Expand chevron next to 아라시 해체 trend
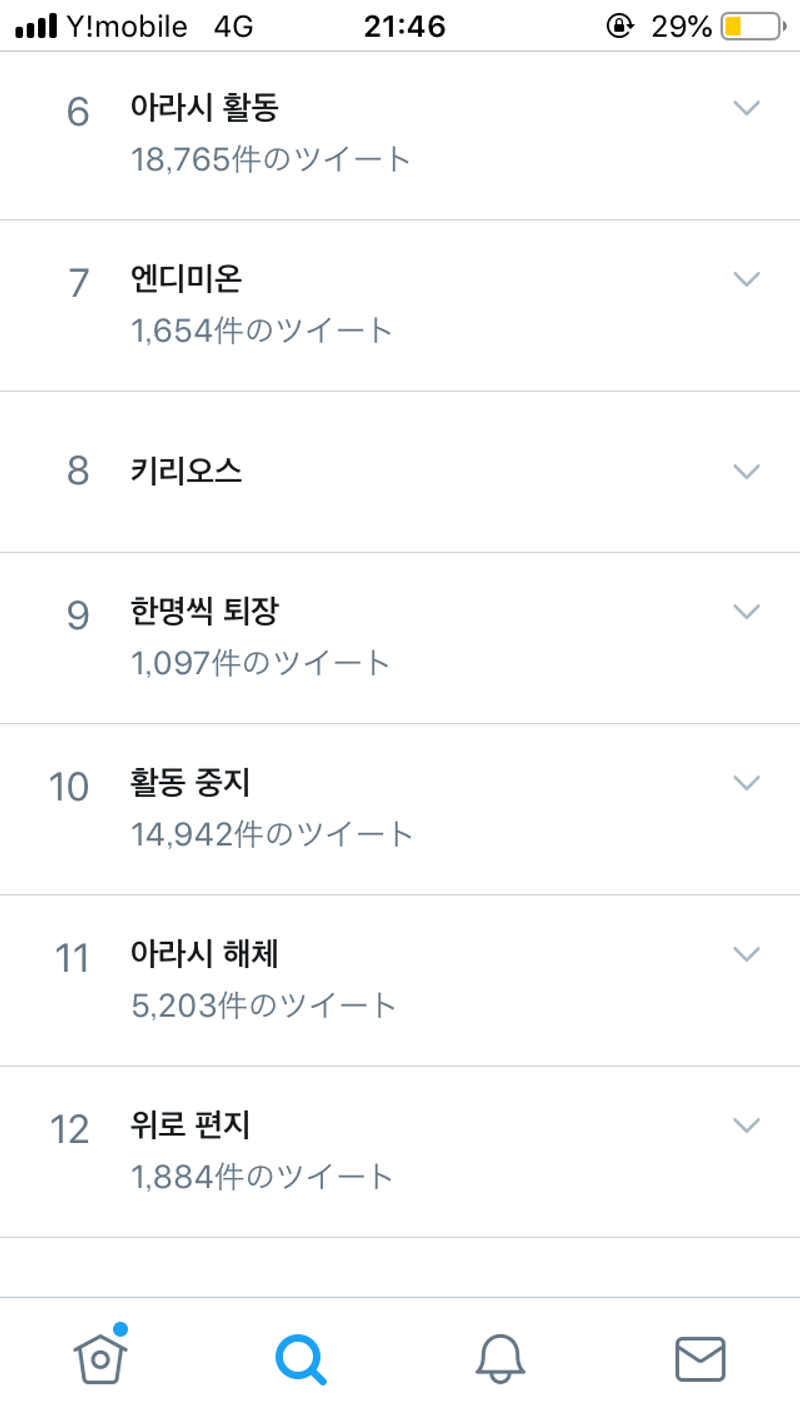Image resolution: width=800 pixels, height=1420 pixels. (747, 953)
